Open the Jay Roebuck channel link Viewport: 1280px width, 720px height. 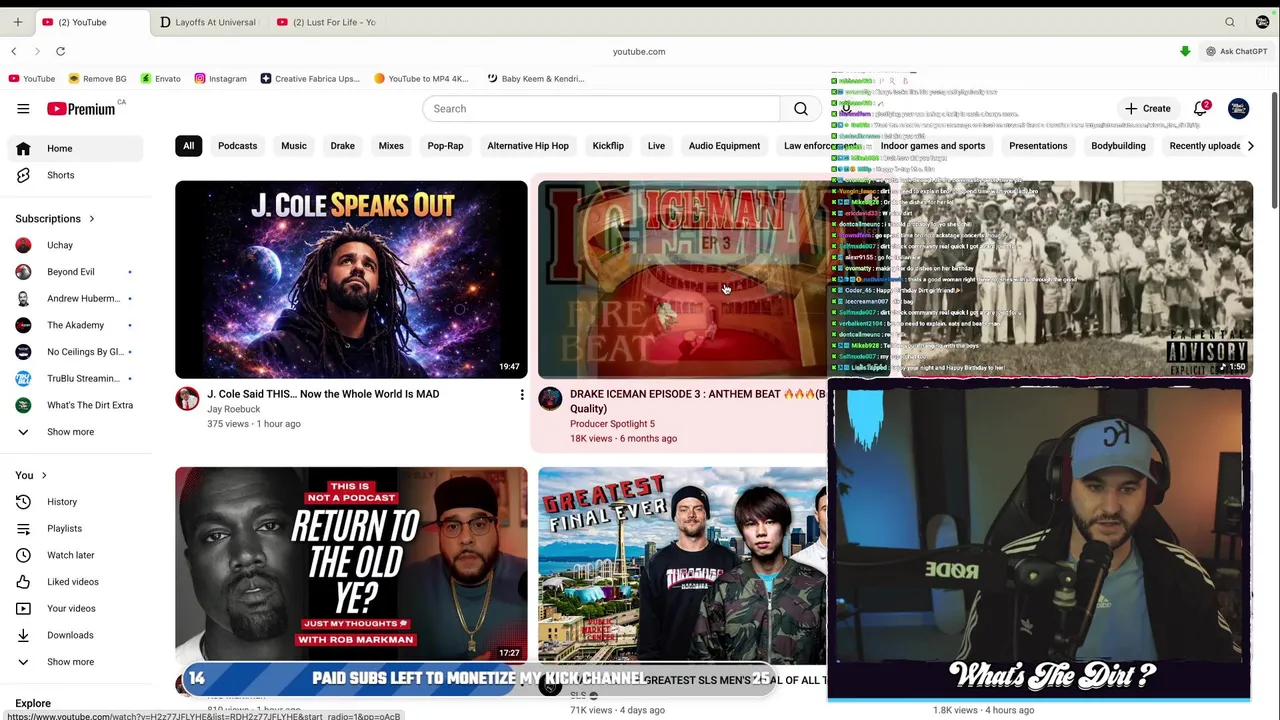[x=233, y=409]
